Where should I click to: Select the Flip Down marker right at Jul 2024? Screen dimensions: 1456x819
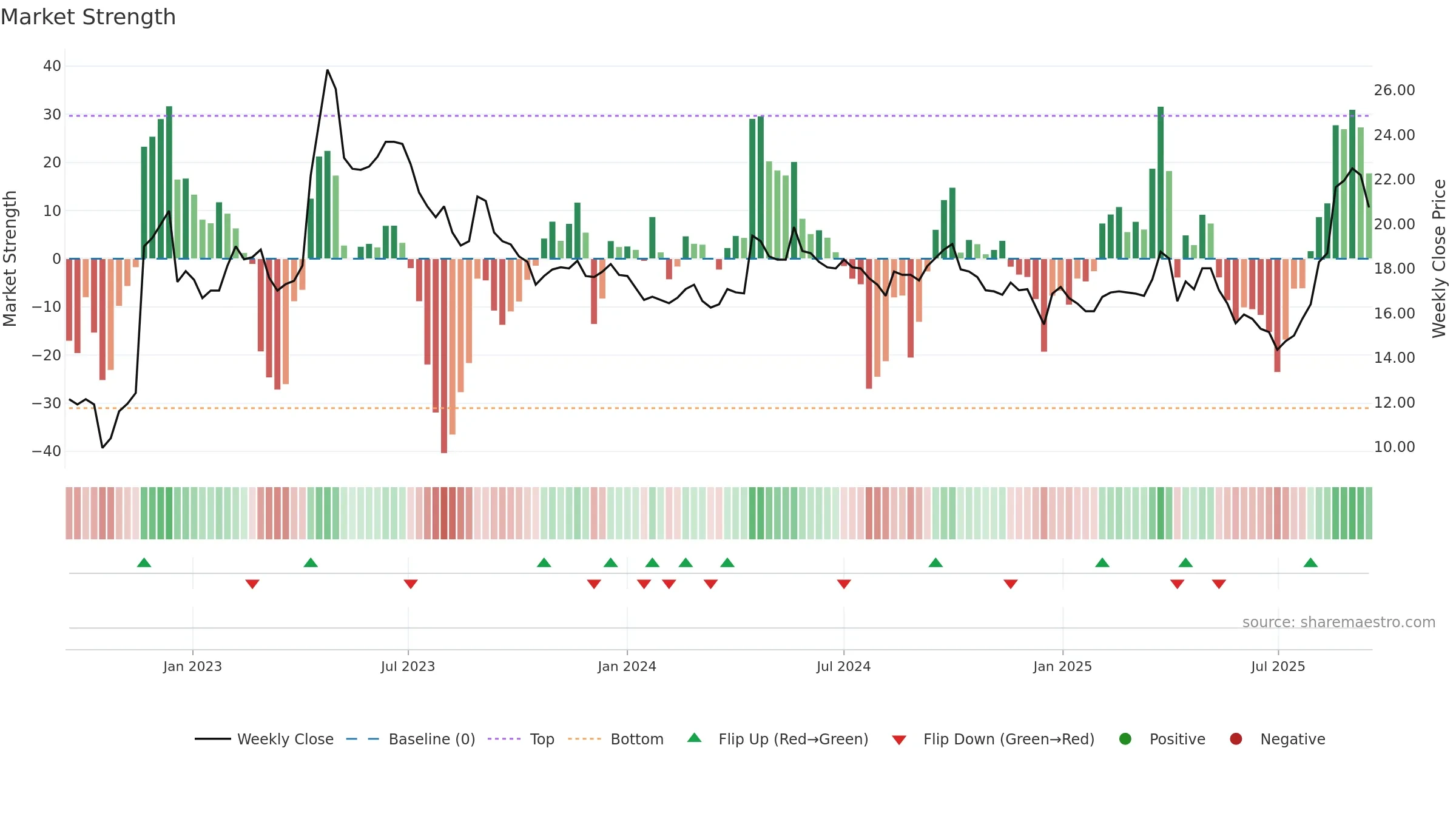coord(844,584)
